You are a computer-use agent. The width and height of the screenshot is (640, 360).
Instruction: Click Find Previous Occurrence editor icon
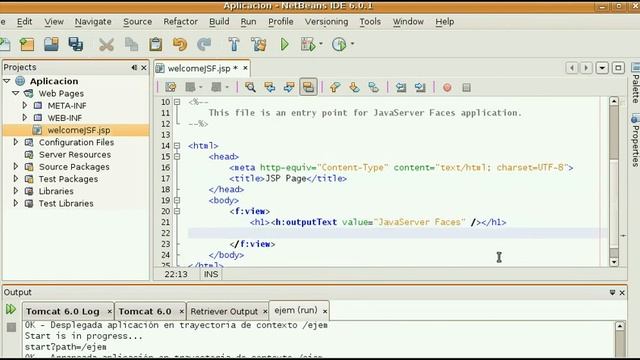270,87
